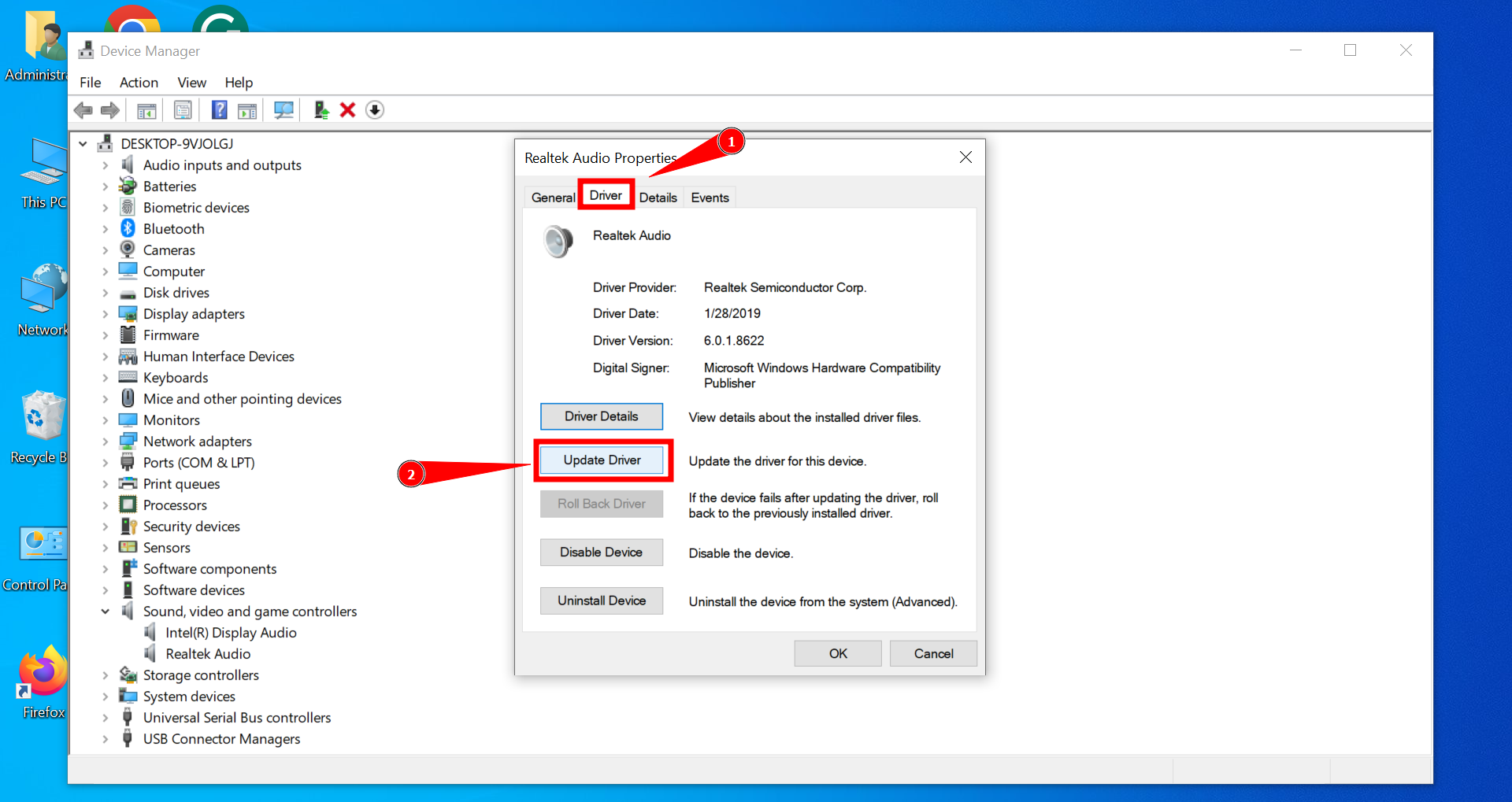The height and width of the screenshot is (802, 1512).
Task: Click the Back arrow in Device Manager toolbar
Action: [83, 110]
